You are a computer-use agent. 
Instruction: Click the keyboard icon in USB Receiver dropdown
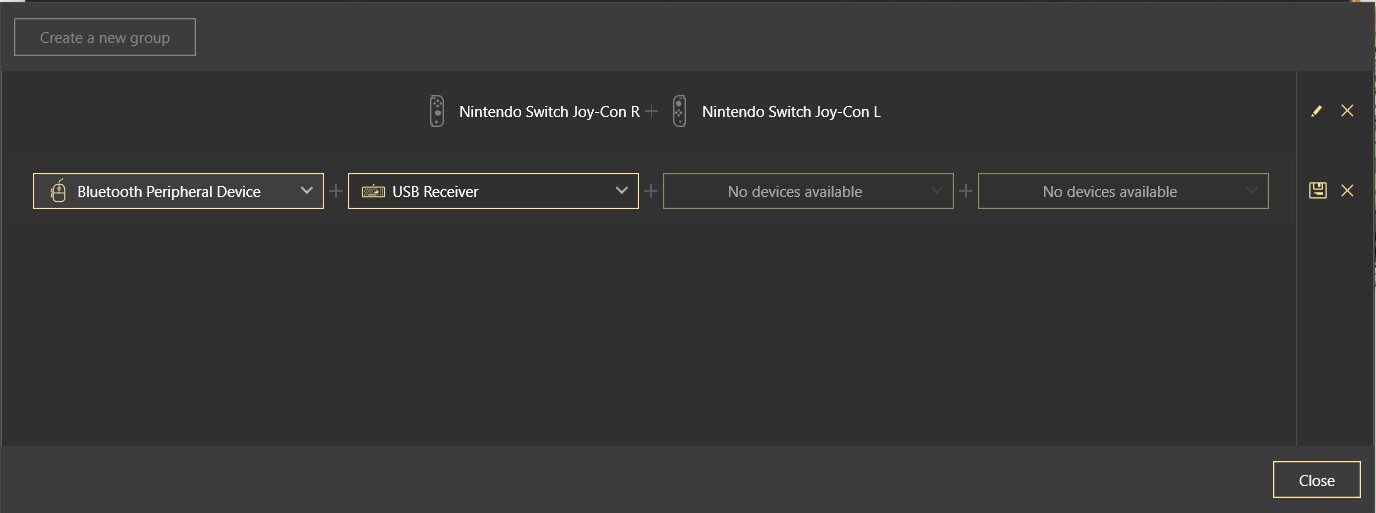[x=373, y=191]
